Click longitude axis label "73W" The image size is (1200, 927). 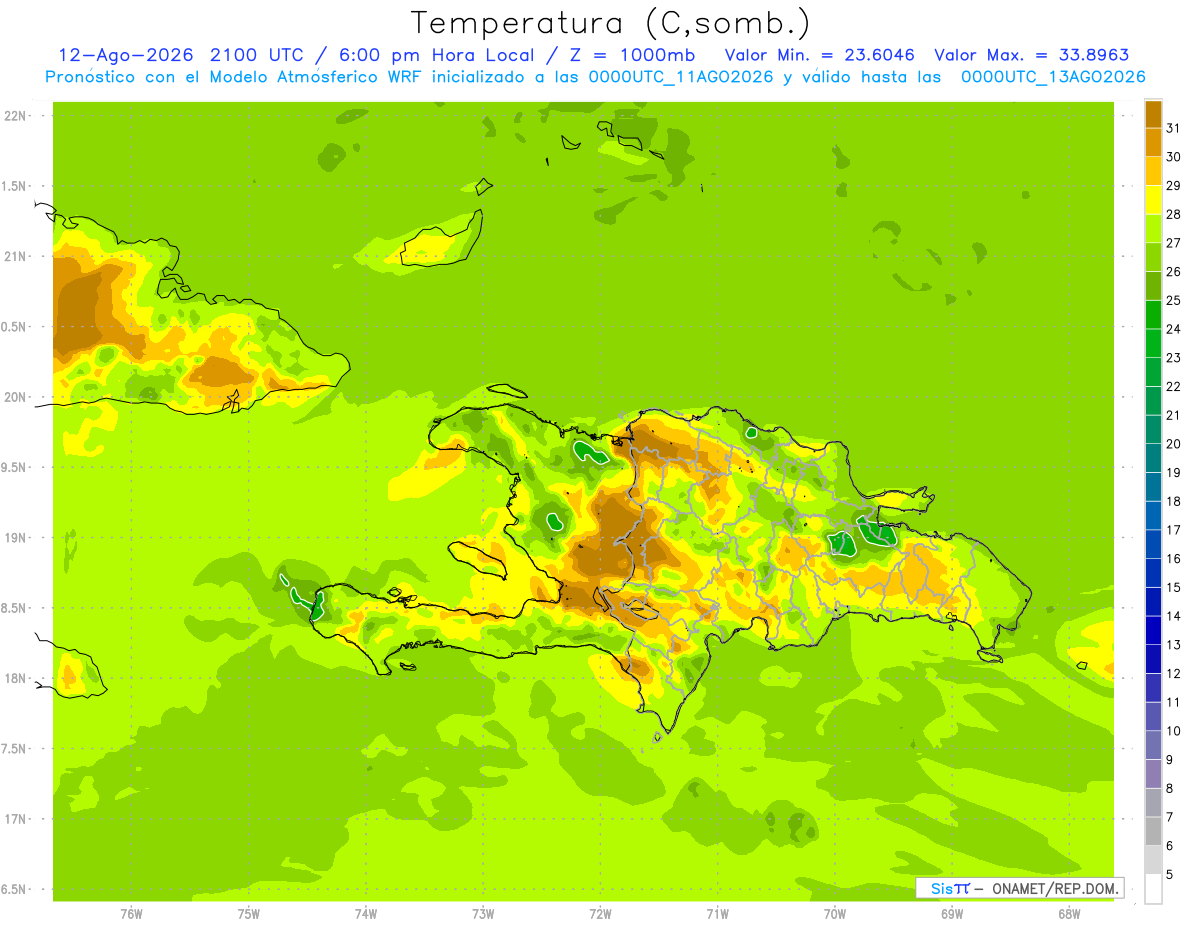click(x=483, y=914)
